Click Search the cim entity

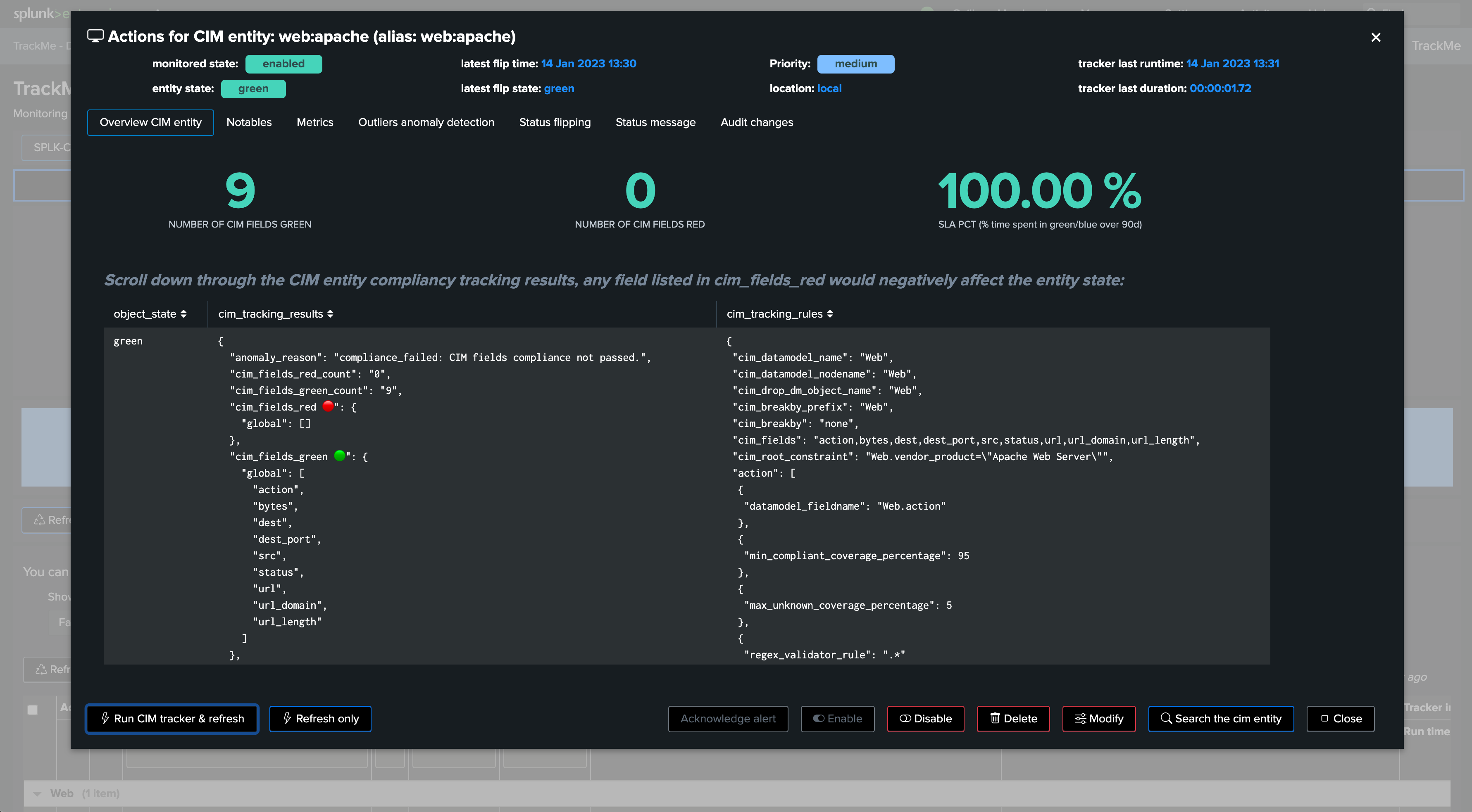1221,718
